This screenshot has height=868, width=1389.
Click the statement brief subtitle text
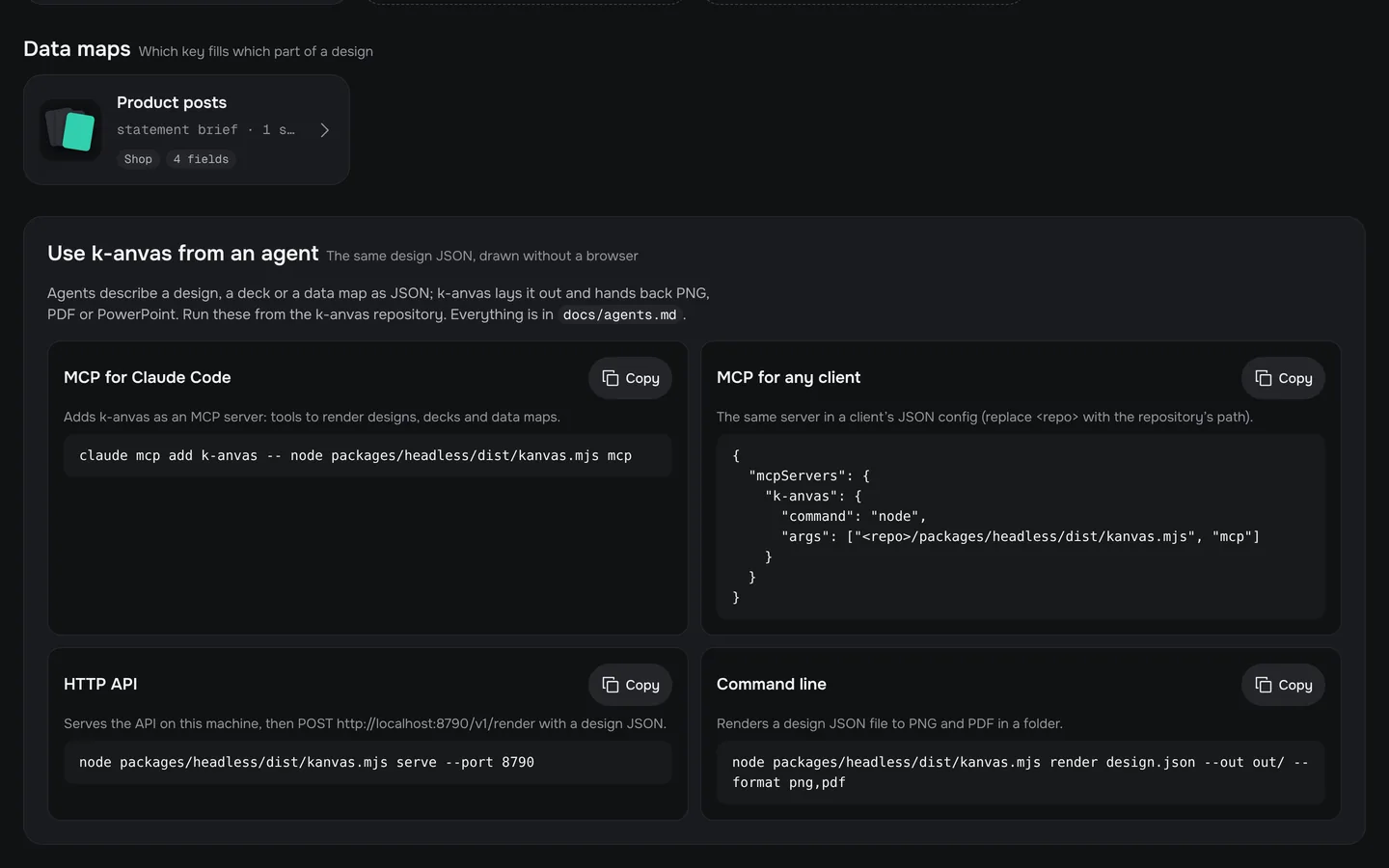point(205,130)
